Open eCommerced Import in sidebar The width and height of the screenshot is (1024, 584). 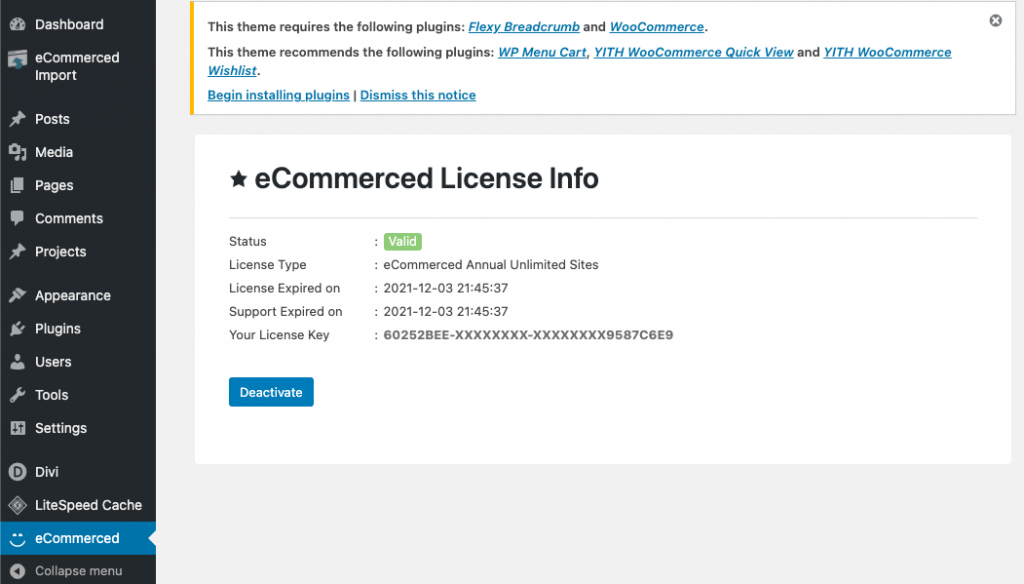[x=76, y=66]
